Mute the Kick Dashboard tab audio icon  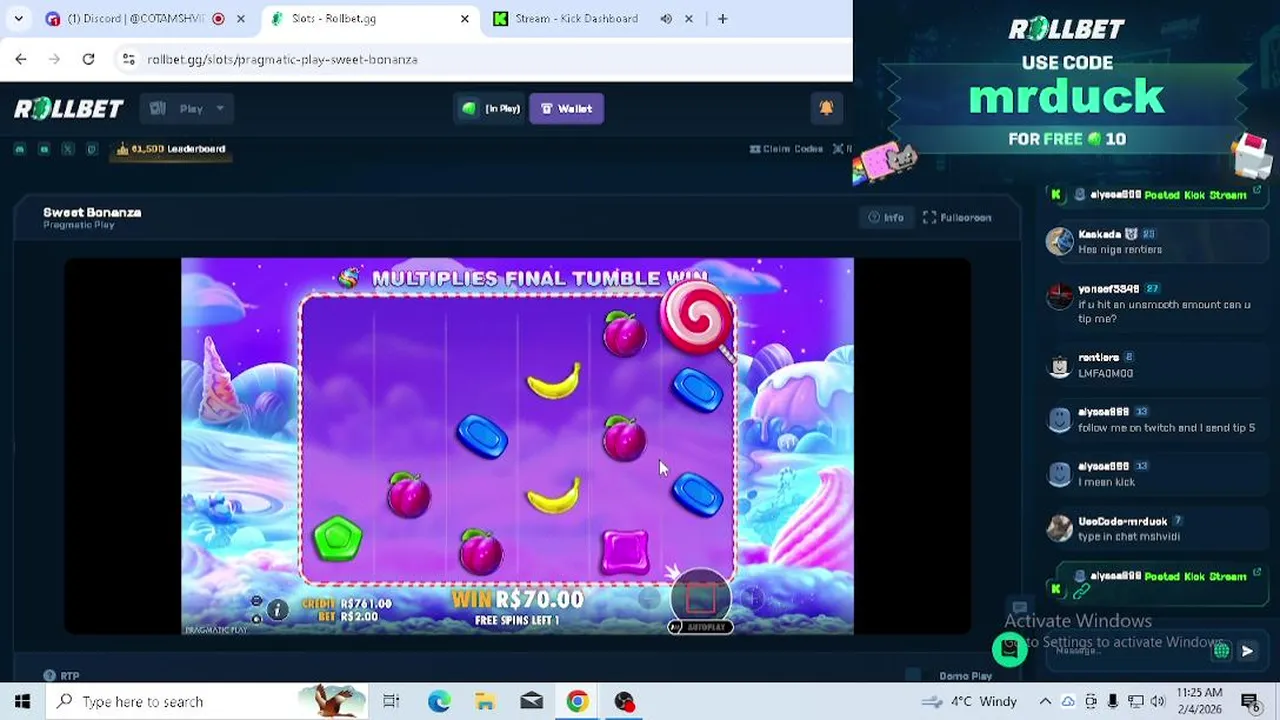coord(666,18)
